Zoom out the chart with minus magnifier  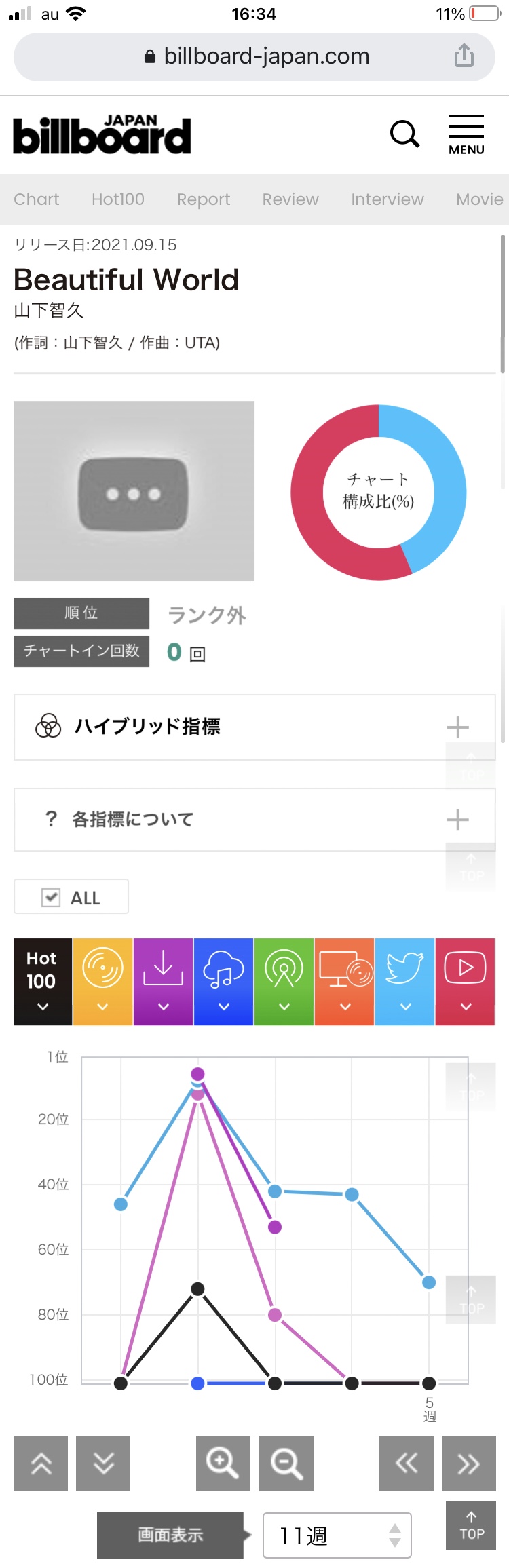pos(286,1463)
